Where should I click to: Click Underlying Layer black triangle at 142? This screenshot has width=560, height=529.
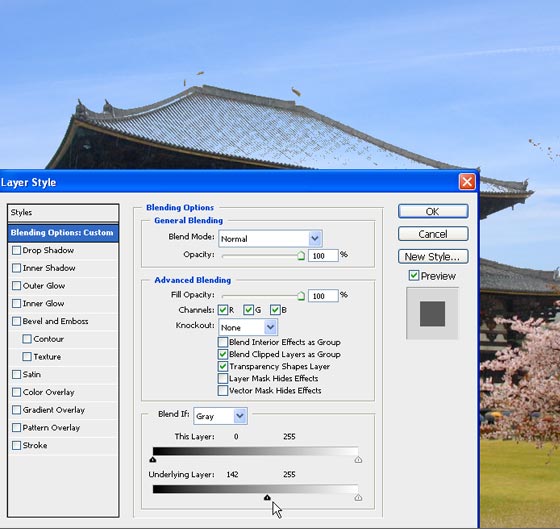click(267, 497)
